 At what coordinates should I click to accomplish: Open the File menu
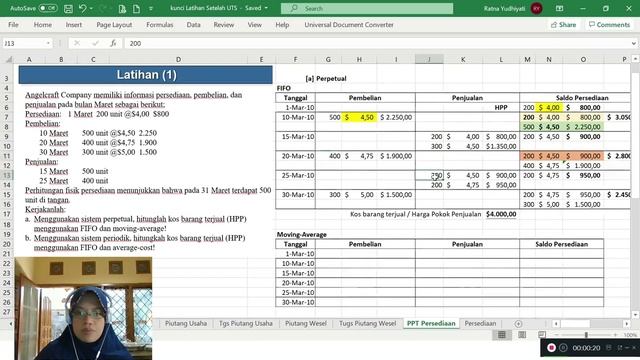(13, 25)
